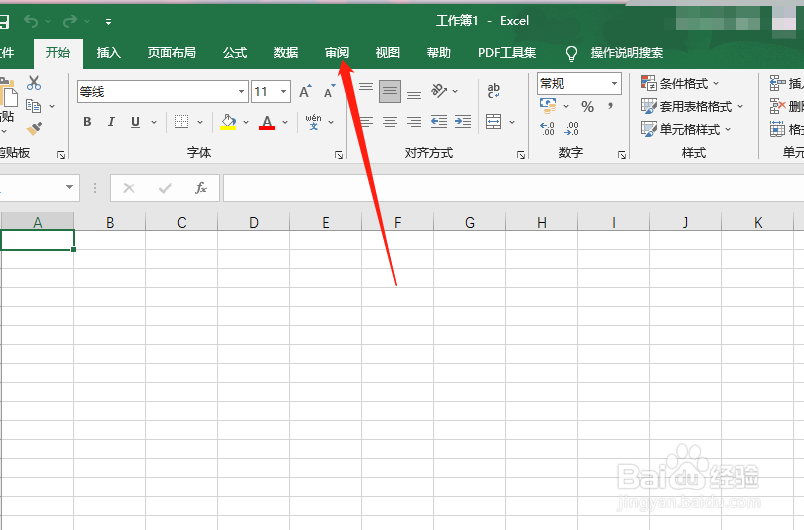This screenshot has height=530, width=804.
Task: Switch to 数据 ribbon tab
Action: (x=286, y=52)
